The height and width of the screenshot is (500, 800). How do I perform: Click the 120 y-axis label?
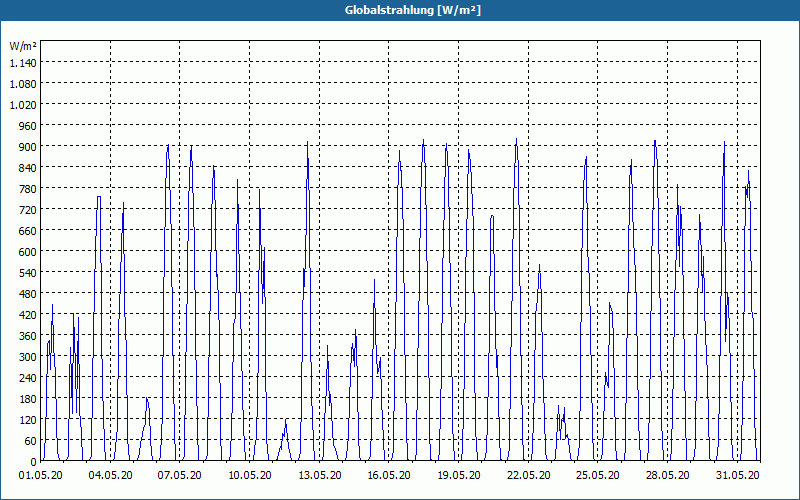pyautogui.click(x=28, y=420)
